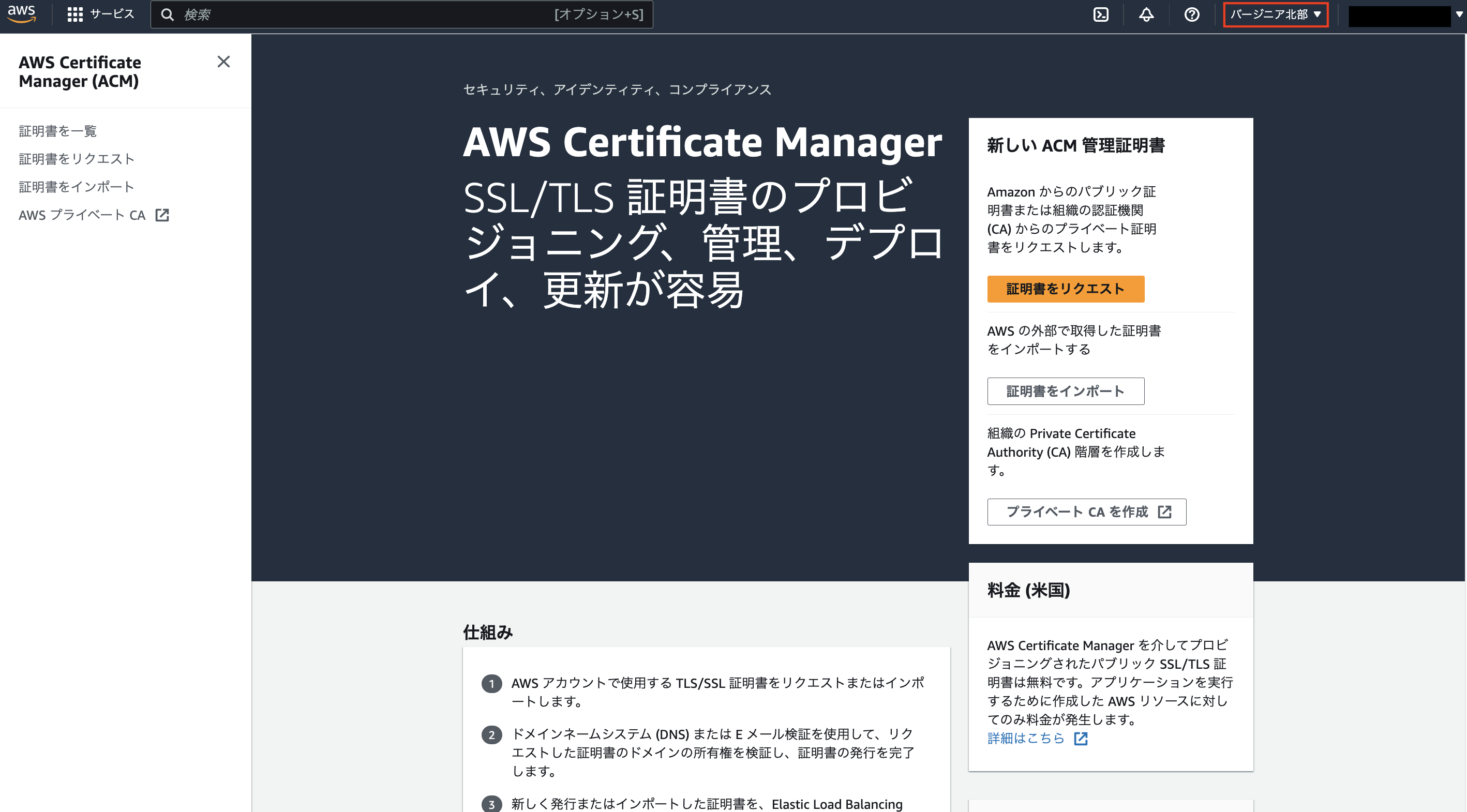This screenshot has height=812, width=1467.
Task: Expand the account menu dropdown arrow
Action: click(1459, 14)
